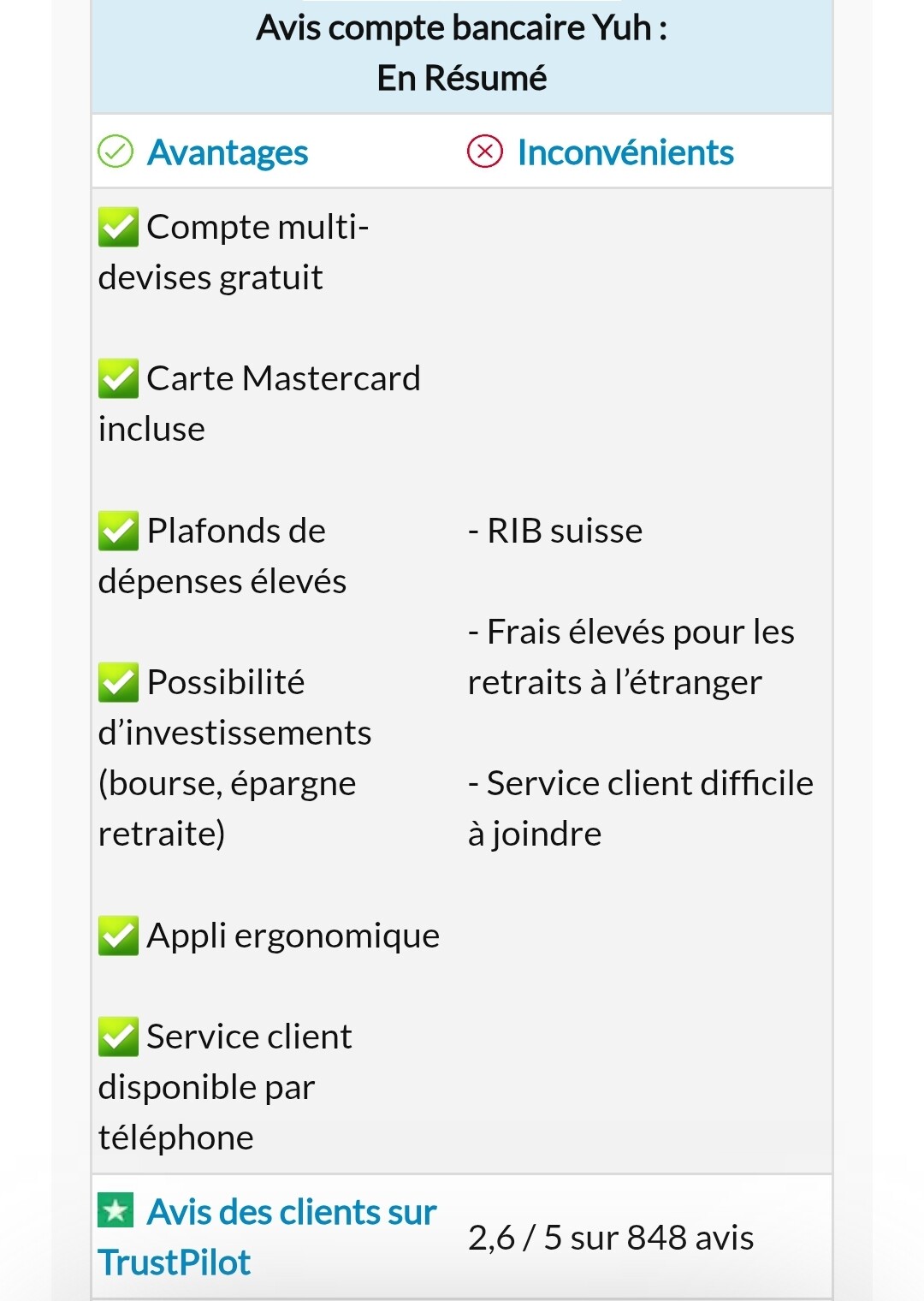Image resolution: width=924 pixels, height=1301 pixels.
Task: Click the check mark beside Appli ergonomique
Action: [118, 936]
